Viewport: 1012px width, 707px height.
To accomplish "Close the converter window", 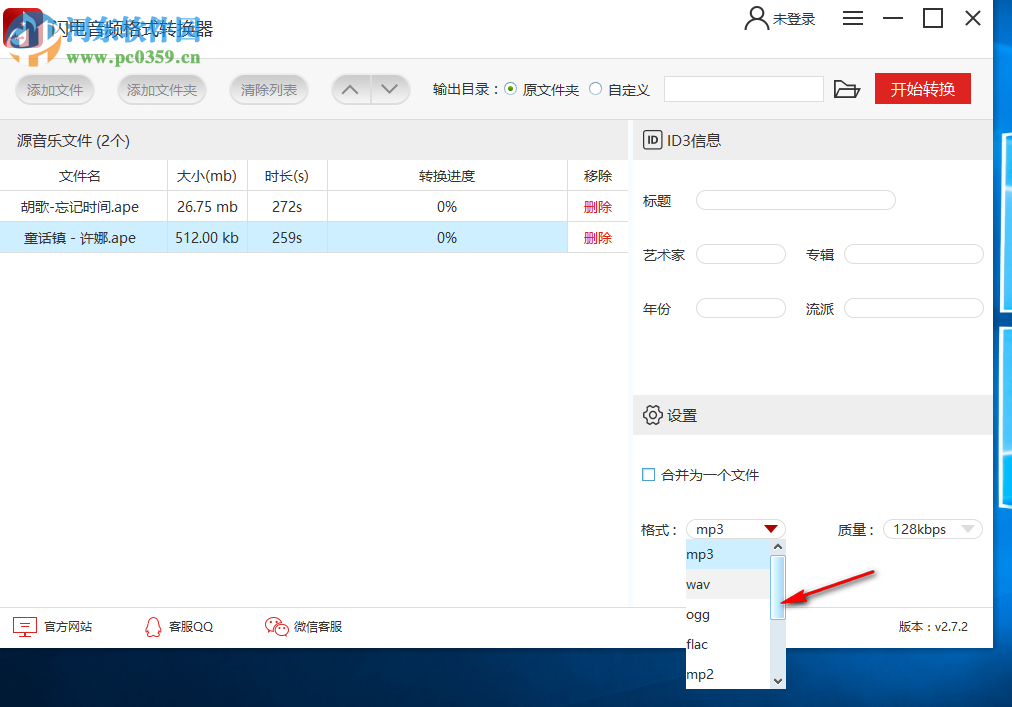I will pyautogui.click(x=973, y=18).
